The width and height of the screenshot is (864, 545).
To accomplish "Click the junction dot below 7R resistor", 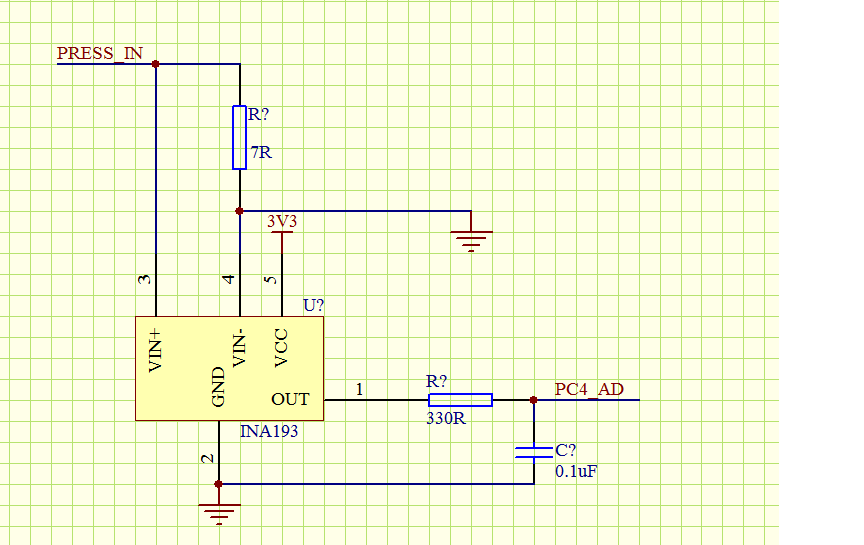I will coord(239,211).
